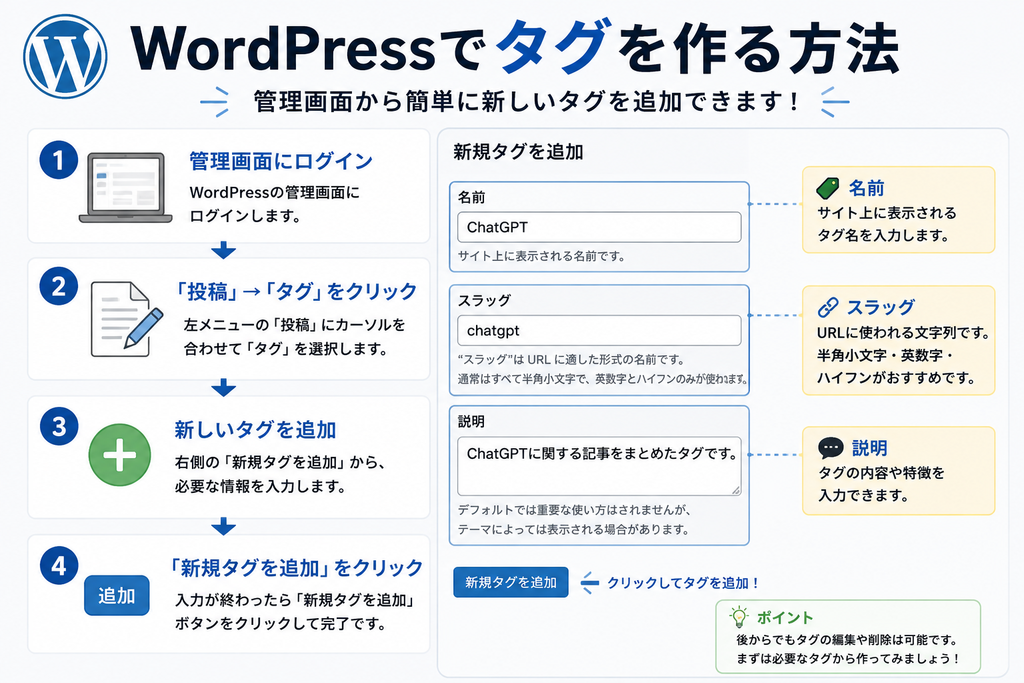
Task: Click the クリックしてタグを追加 text
Action: point(683,583)
